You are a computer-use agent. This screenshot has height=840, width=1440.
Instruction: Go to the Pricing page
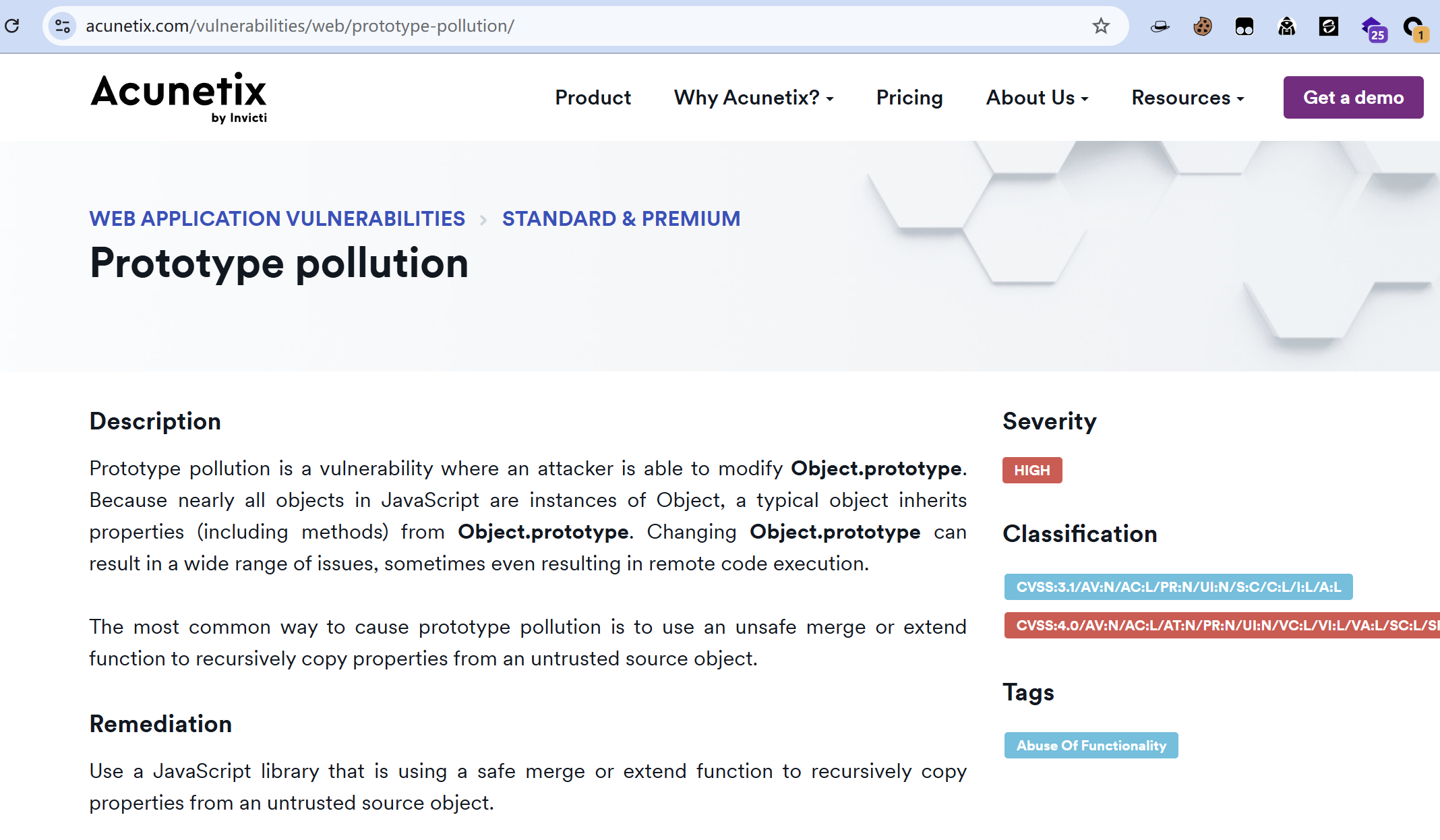[x=909, y=98]
